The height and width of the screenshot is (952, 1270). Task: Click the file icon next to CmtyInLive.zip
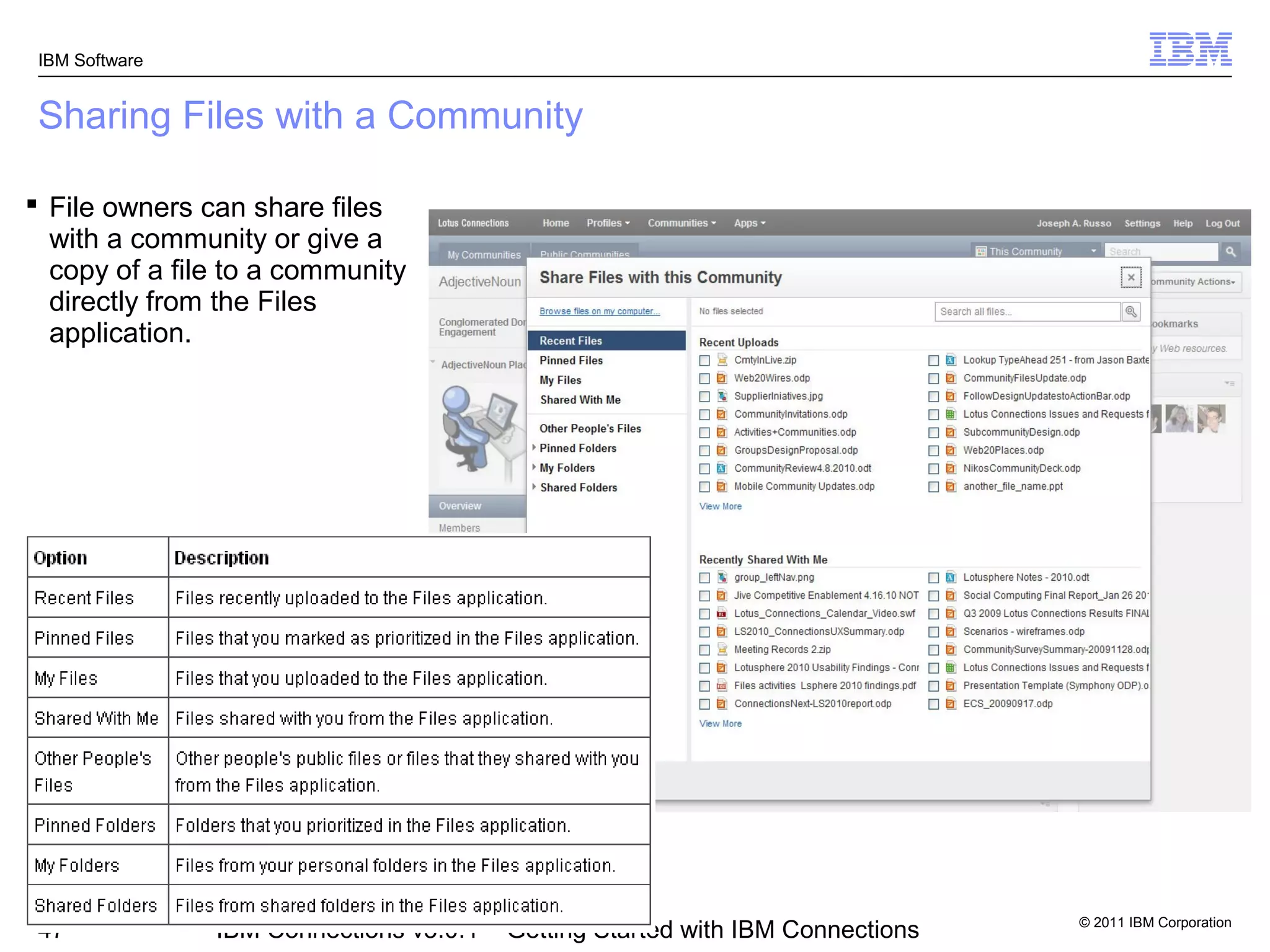click(x=722, y=360)
